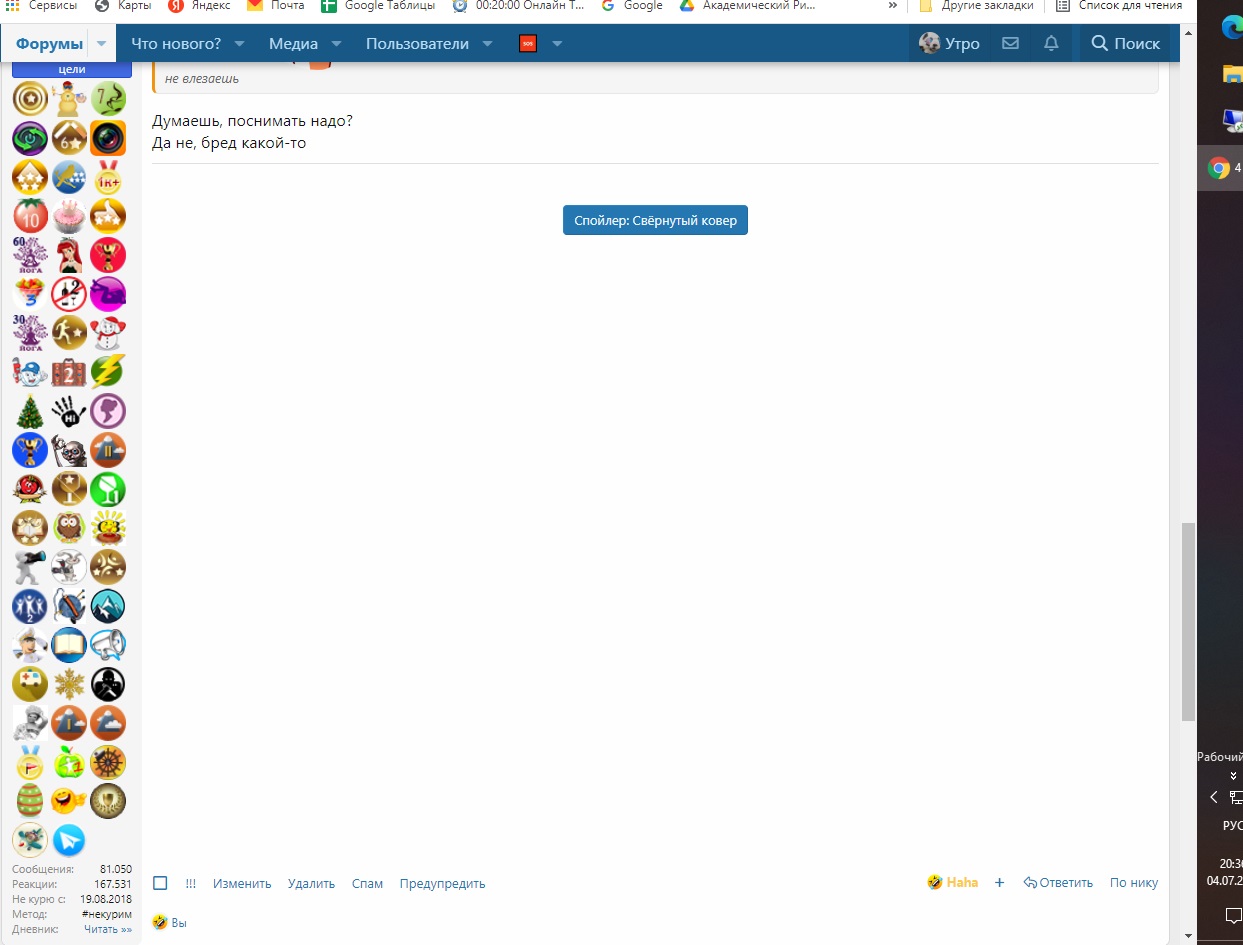
Task: Click the По нику link
Action: [x=1134, y=883]
